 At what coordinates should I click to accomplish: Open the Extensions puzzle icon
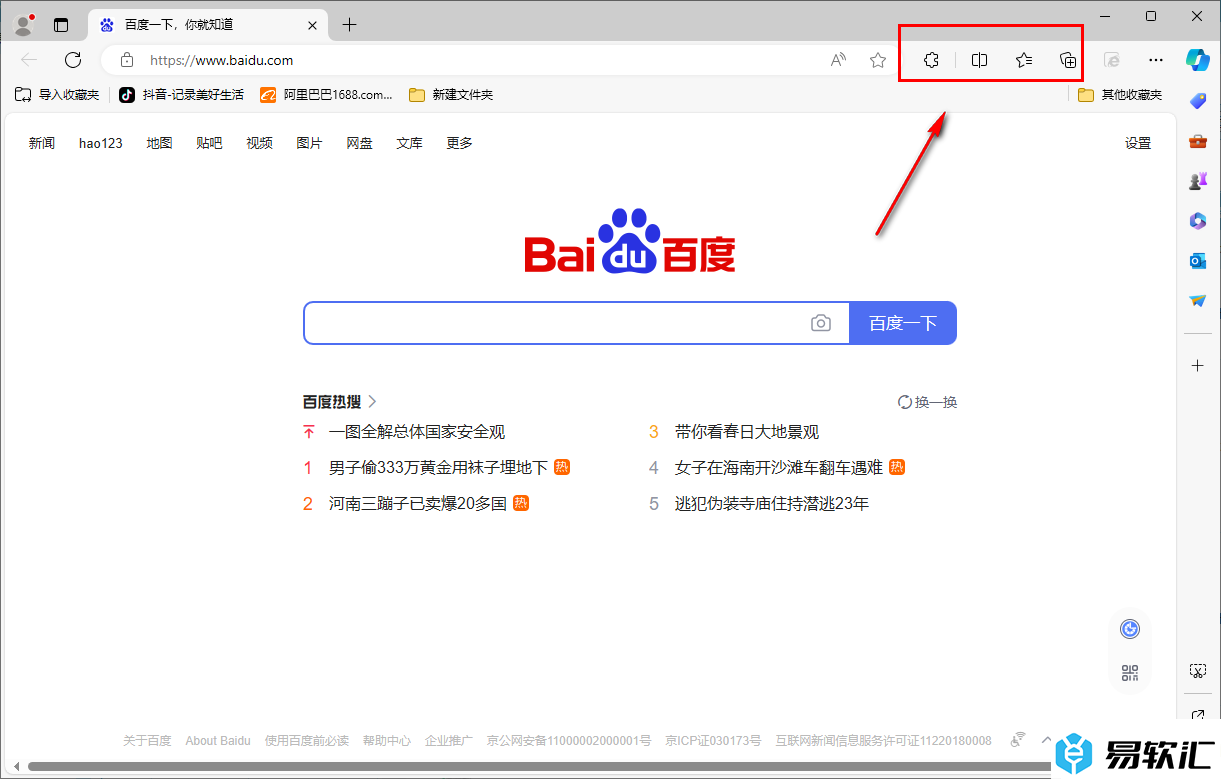pyautogui.click(x=931, y=60)
